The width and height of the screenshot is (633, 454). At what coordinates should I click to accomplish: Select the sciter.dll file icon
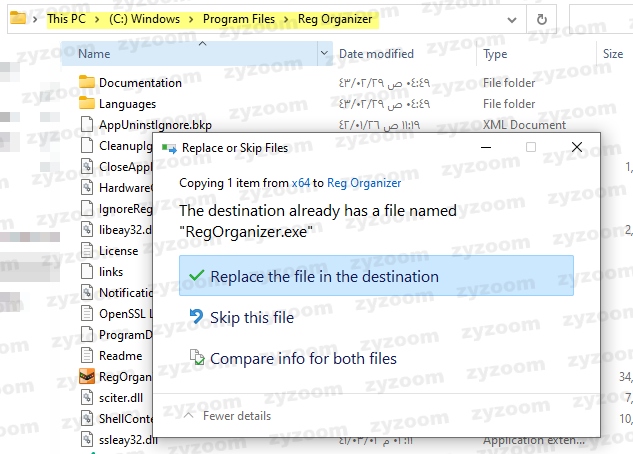pyautogui.click(x=87, y=397)
